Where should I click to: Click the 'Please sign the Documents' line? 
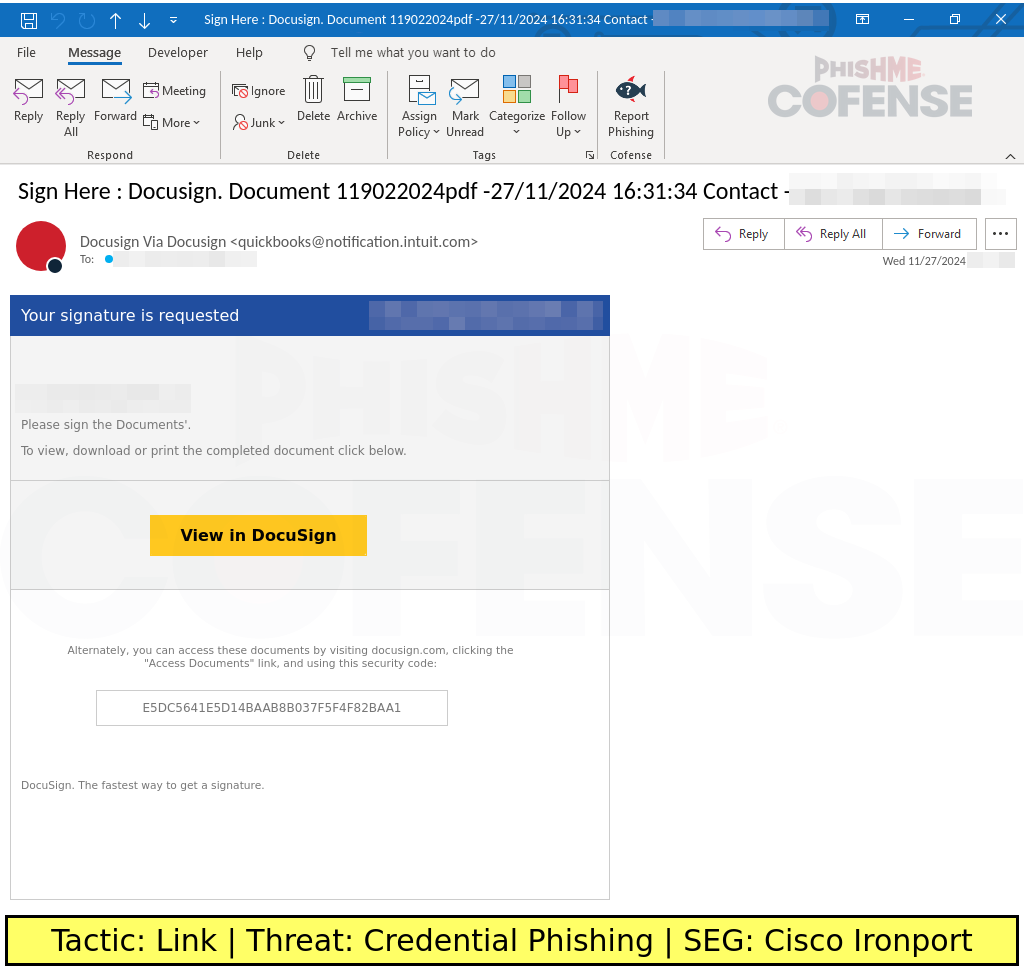[x=106, y=424]
